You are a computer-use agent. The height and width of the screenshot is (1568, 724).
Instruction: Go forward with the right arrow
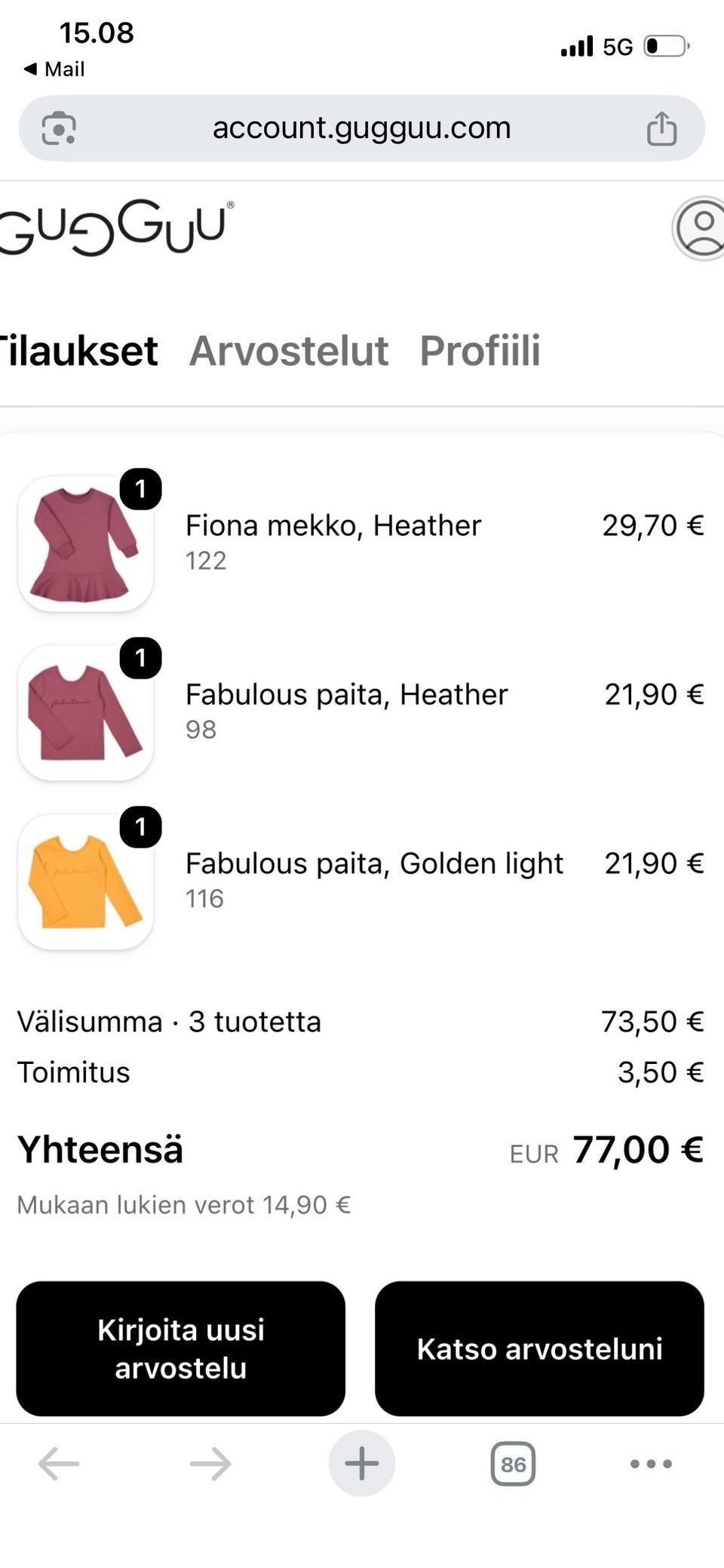(210, 1463)
